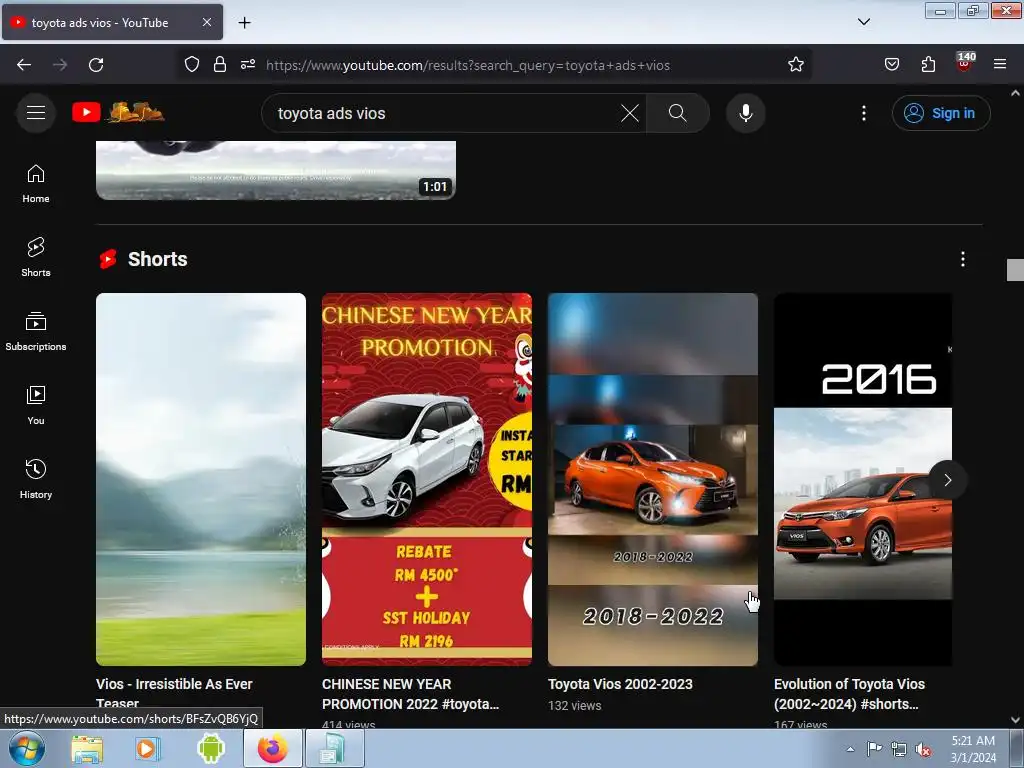This screenshot has width=1024, height=768.
Task: Open the Toyota Vios 2002-2023 short thumbnail
Action: pyautogui.click(x=652, y=479)
